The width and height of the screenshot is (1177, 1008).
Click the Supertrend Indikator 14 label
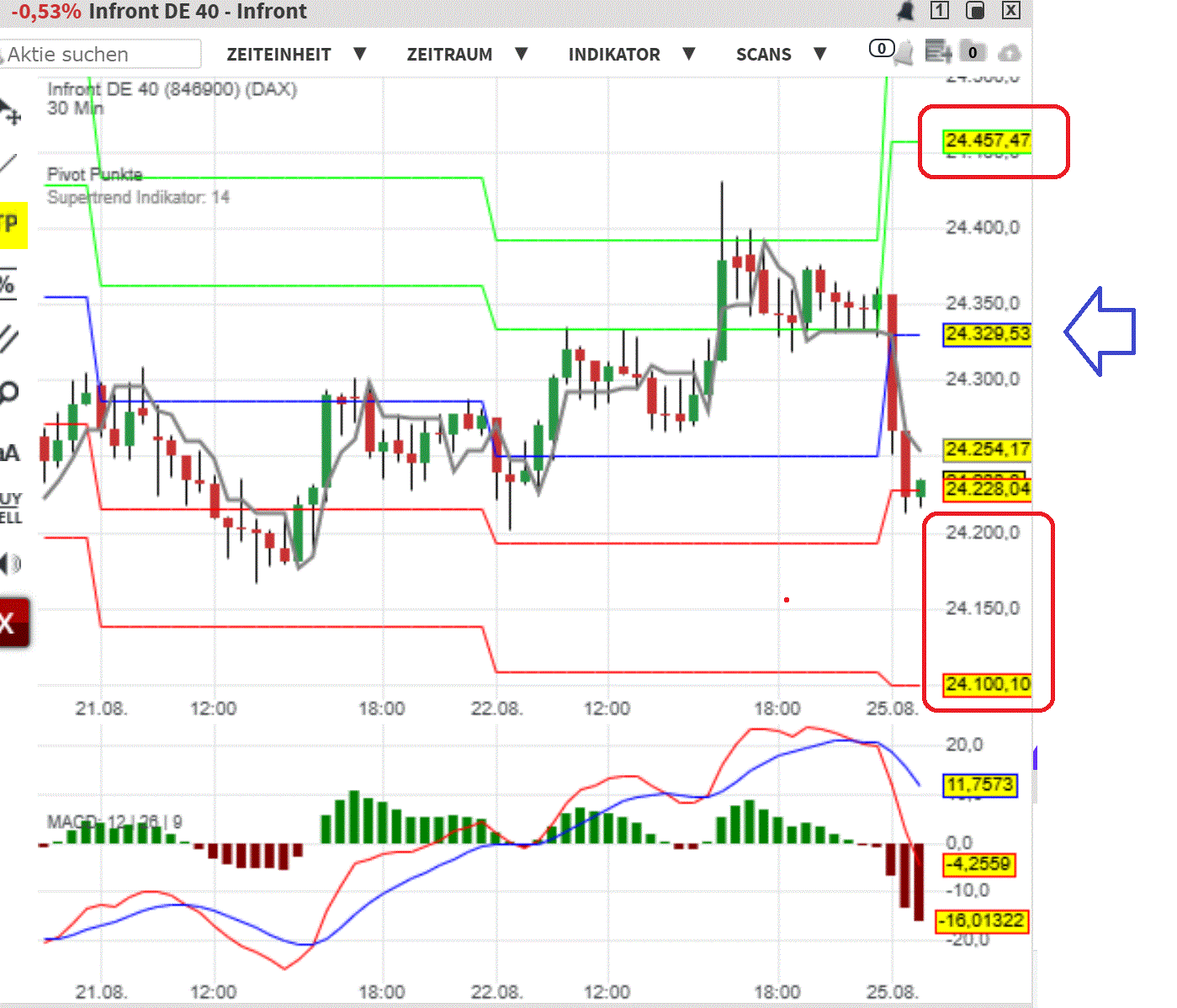[138, 198]
